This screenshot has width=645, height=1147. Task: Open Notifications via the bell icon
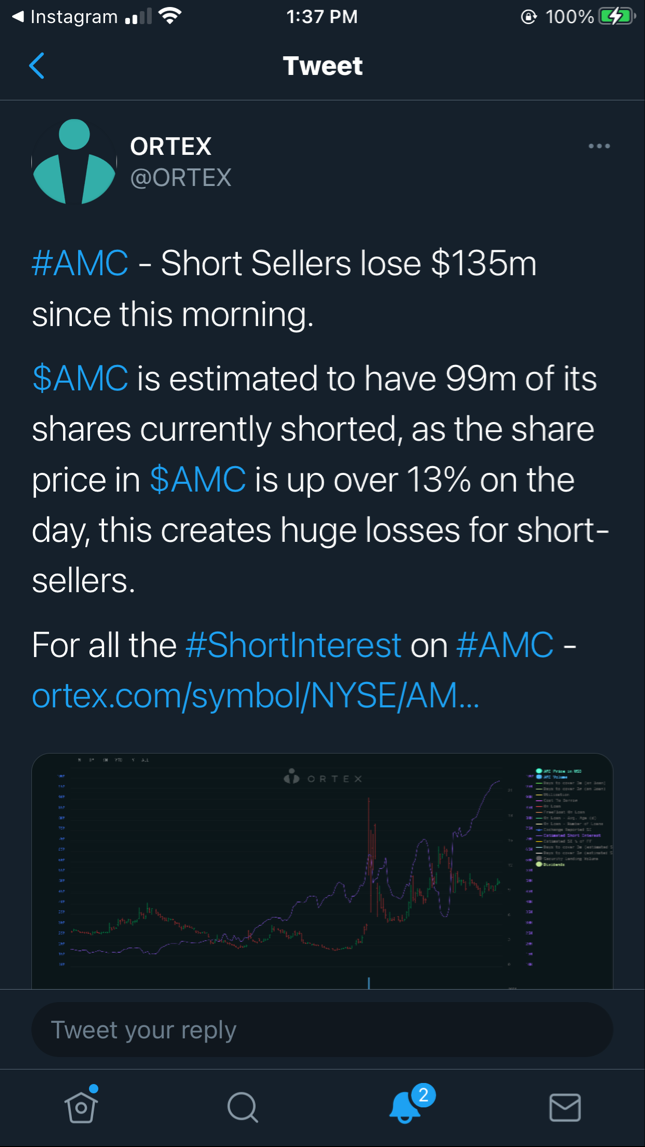click(403, 1106)
